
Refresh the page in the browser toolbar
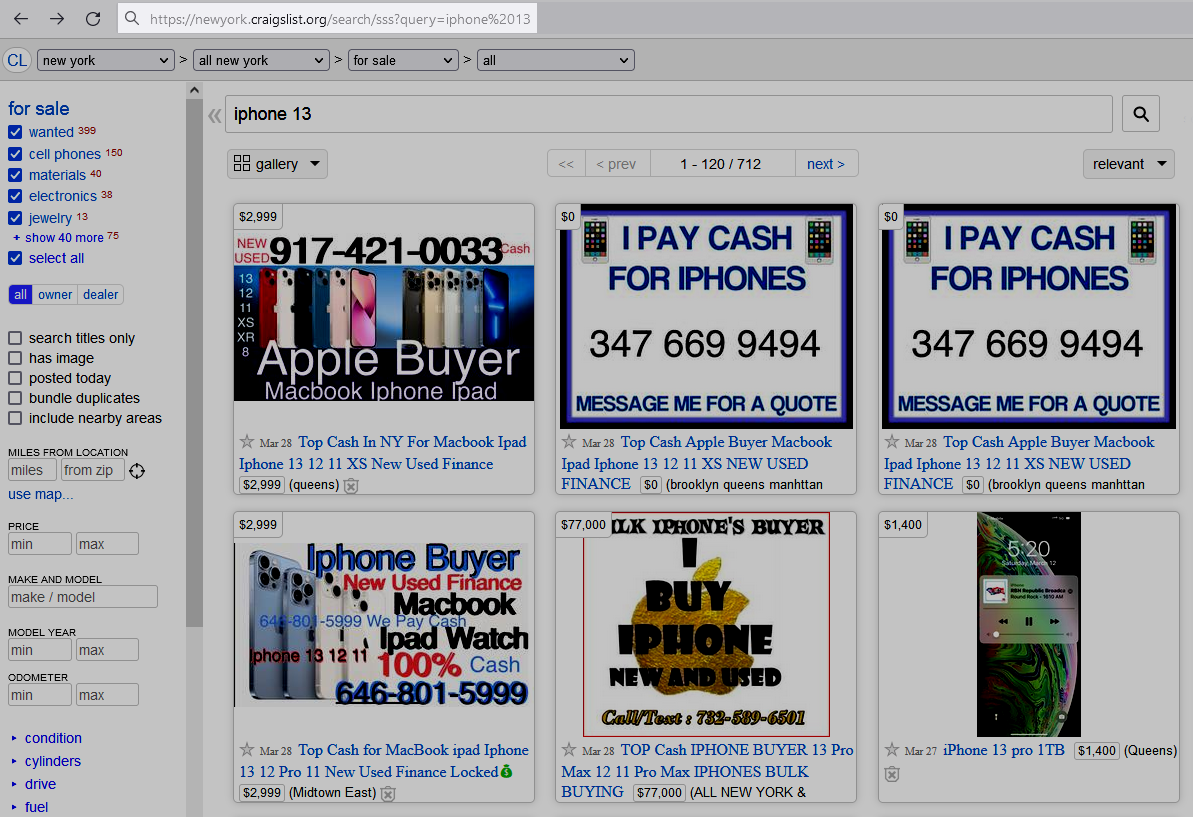coord(93,18)
